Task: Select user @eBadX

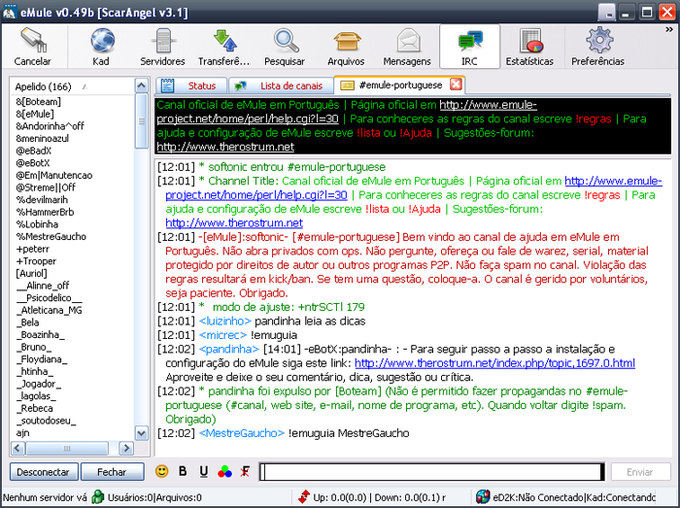Action: coord(33,151)
